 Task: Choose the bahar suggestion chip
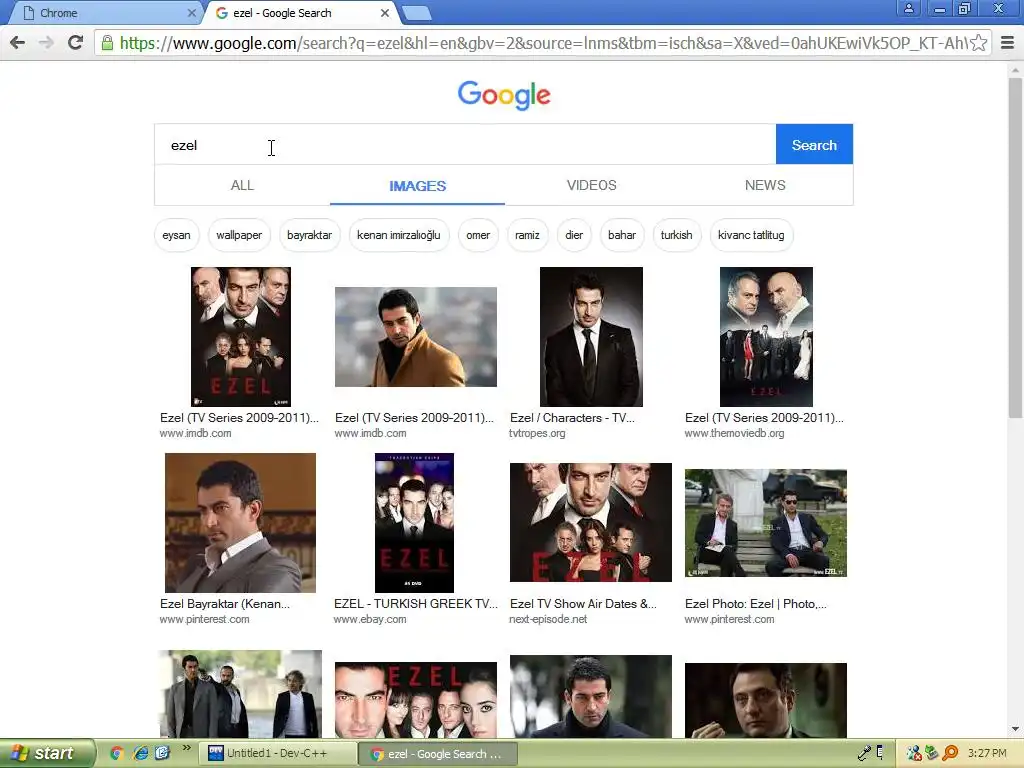tap(622, 235)
